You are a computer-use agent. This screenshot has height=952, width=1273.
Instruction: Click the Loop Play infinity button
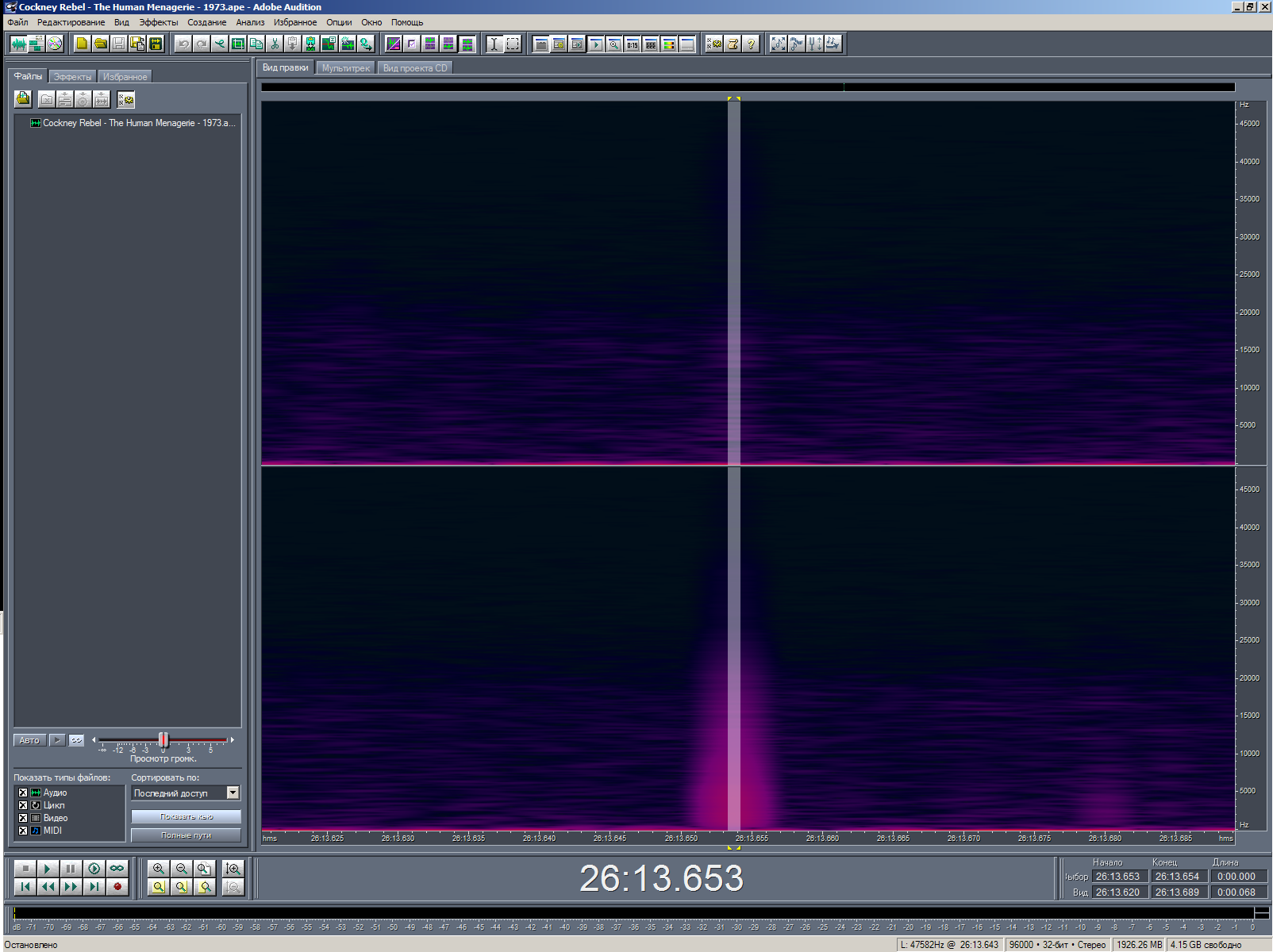[x=117, y=869]
